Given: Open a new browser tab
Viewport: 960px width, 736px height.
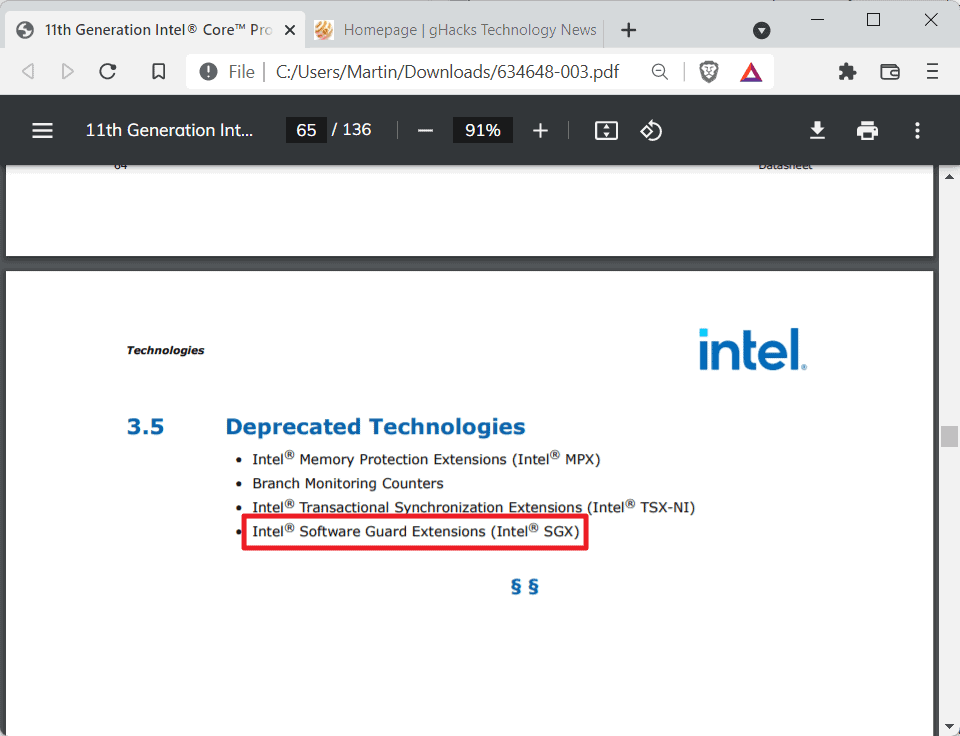Looking at the screenshot, I should click(x=628, y=29).
